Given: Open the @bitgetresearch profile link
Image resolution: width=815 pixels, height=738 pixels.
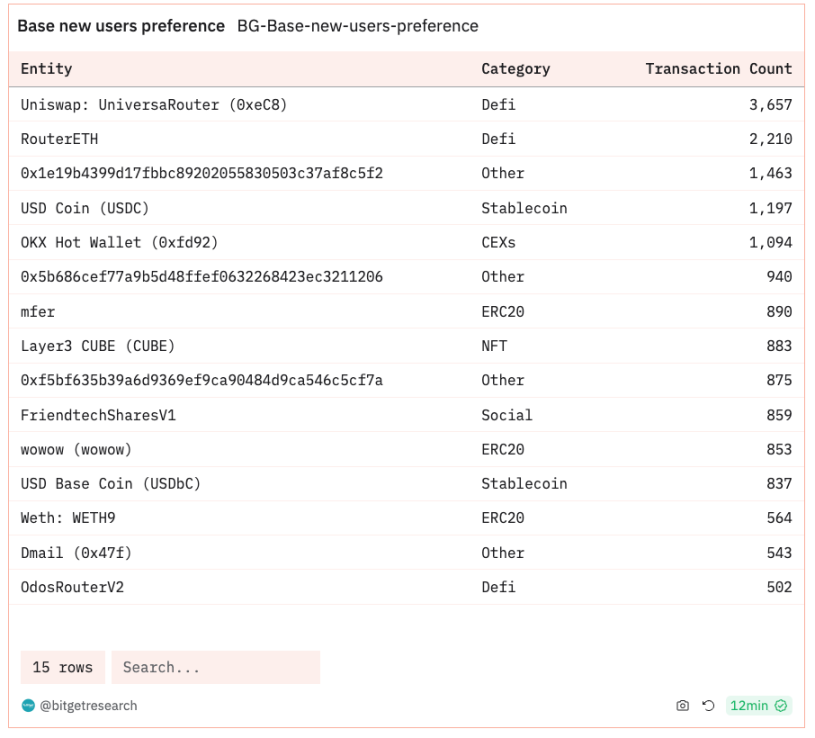Looking at the screenshot, I should 88,706.
